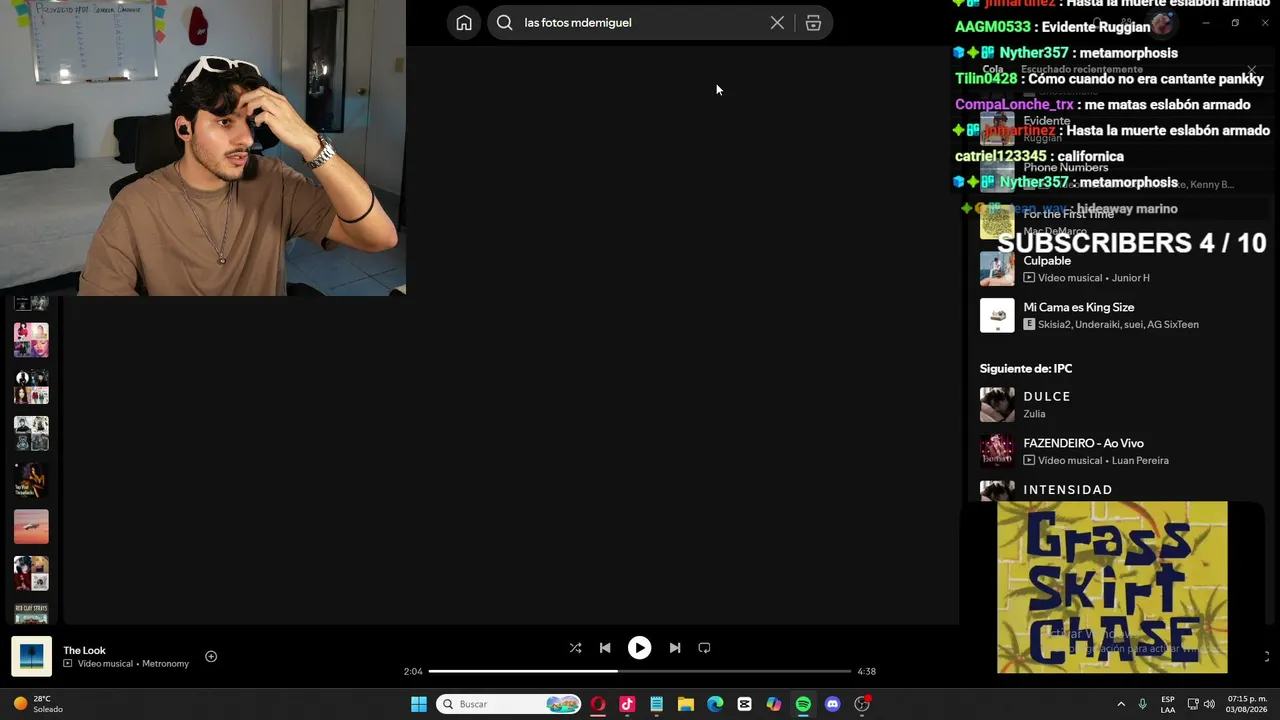Launch Microsoft Edge from taskbar
The height and width of the screenshot is (720, 1280).
pyautogui.click(x=715, y=704)
